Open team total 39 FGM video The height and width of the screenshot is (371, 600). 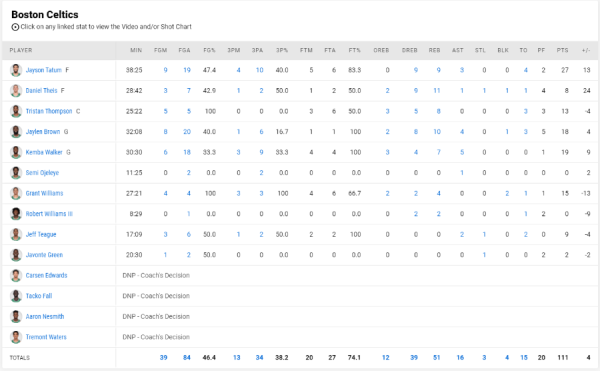pyautogui.click(x=163, y=358)
